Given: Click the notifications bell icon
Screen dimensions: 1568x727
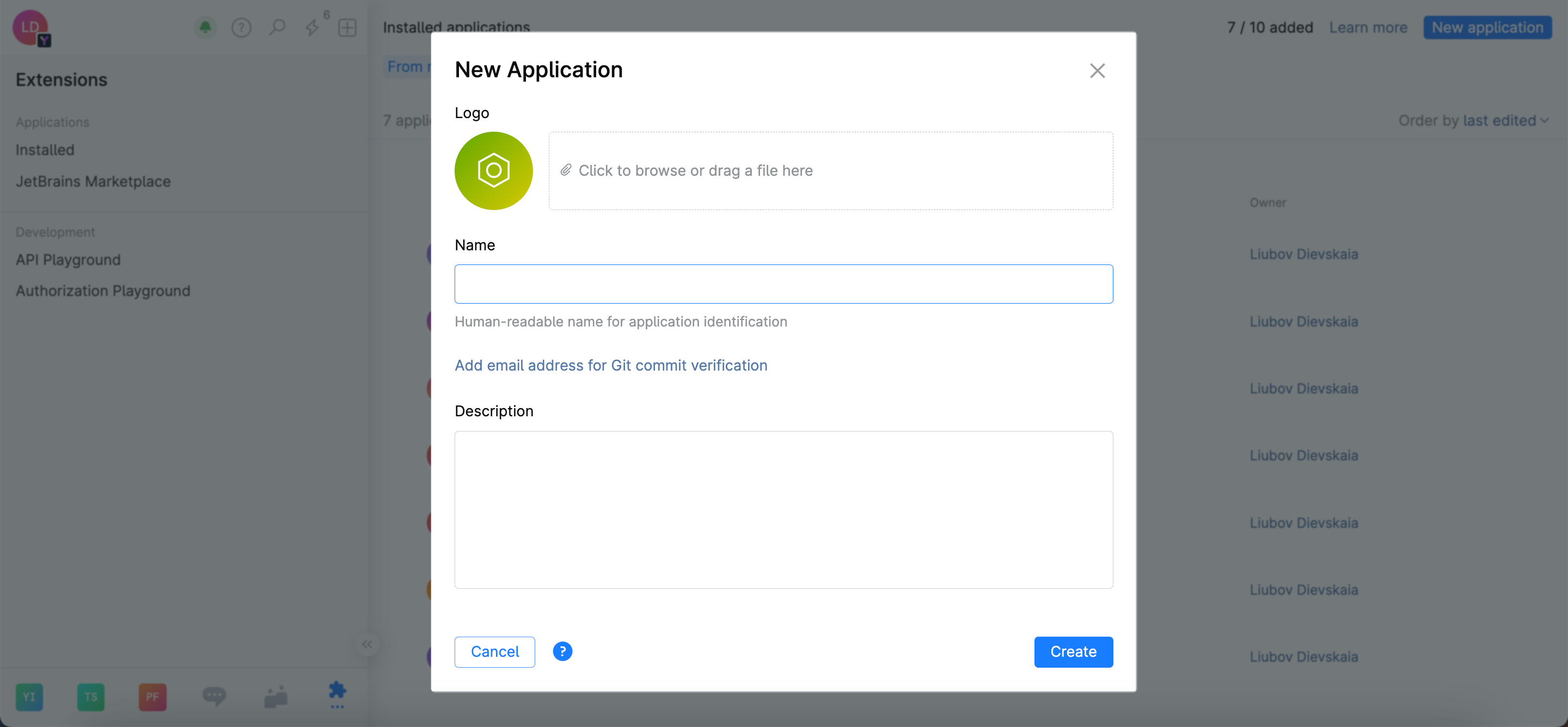Looking at the screenshot, I should (x=205, y=27).
